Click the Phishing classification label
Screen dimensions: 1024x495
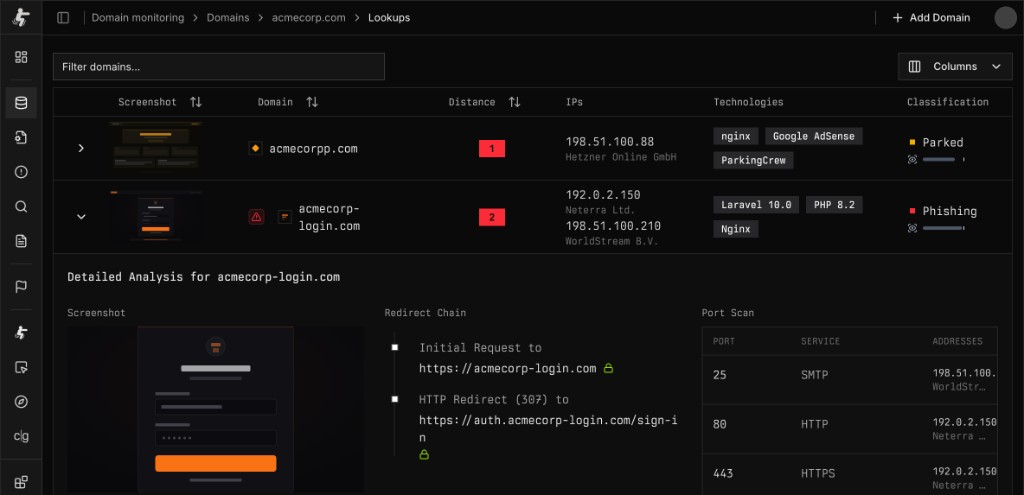click(950, 211)
